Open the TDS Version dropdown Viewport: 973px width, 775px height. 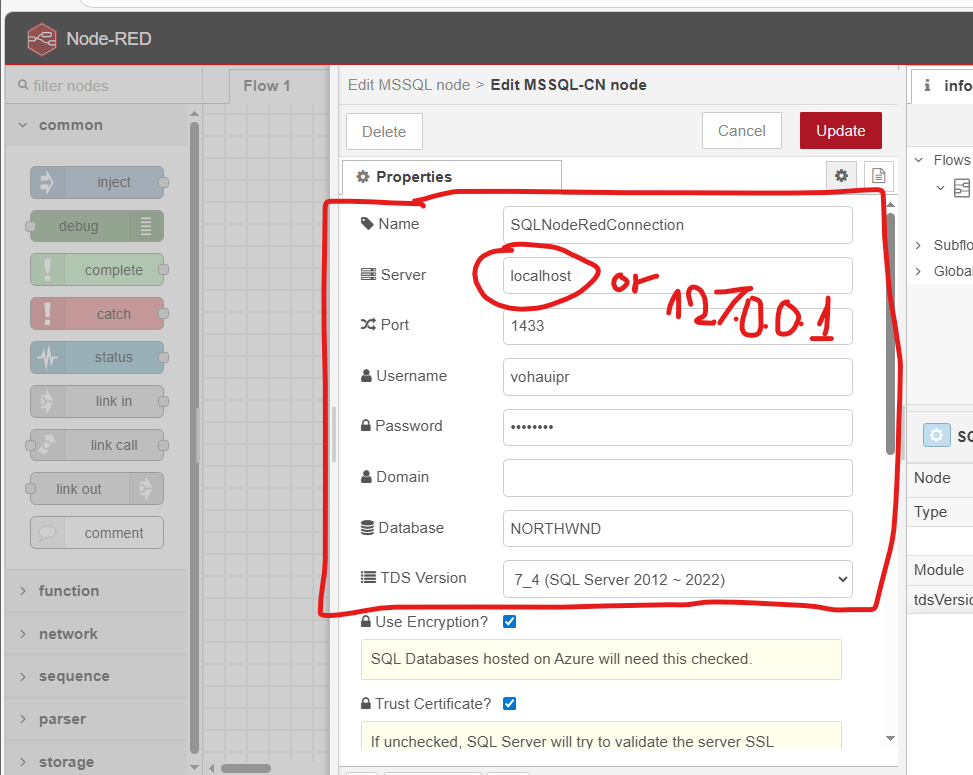click(x=677, y=579)
